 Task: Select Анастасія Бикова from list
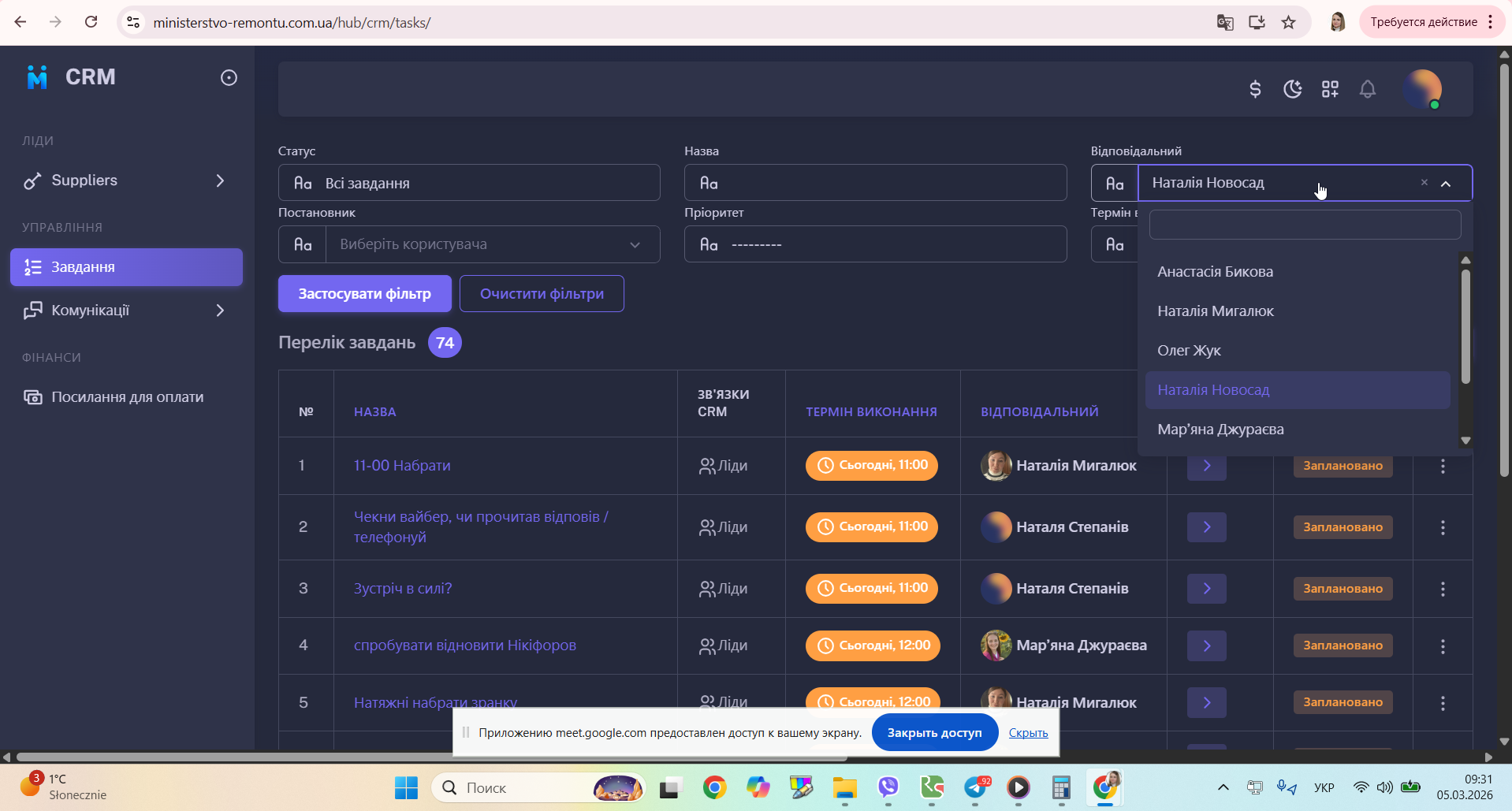click(x=1298, y=272)
